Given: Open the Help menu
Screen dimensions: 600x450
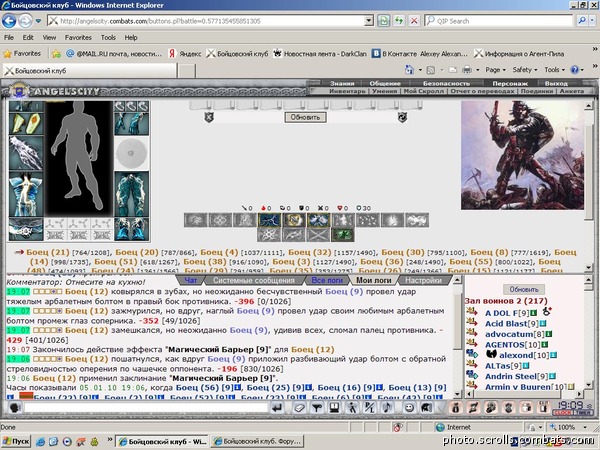Looking at the screenshot, I should point(131,38).
